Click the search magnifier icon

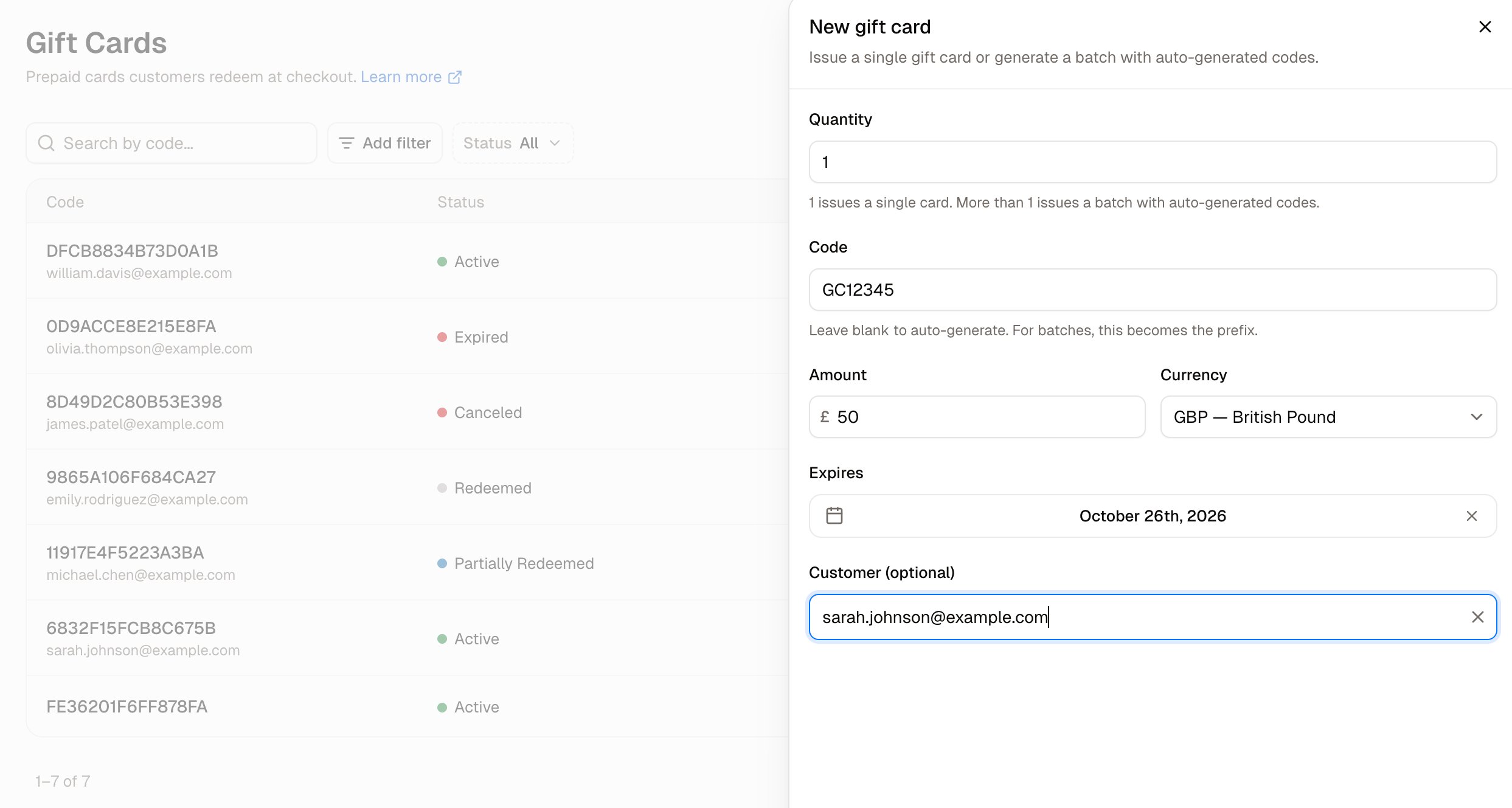(46, 143)
